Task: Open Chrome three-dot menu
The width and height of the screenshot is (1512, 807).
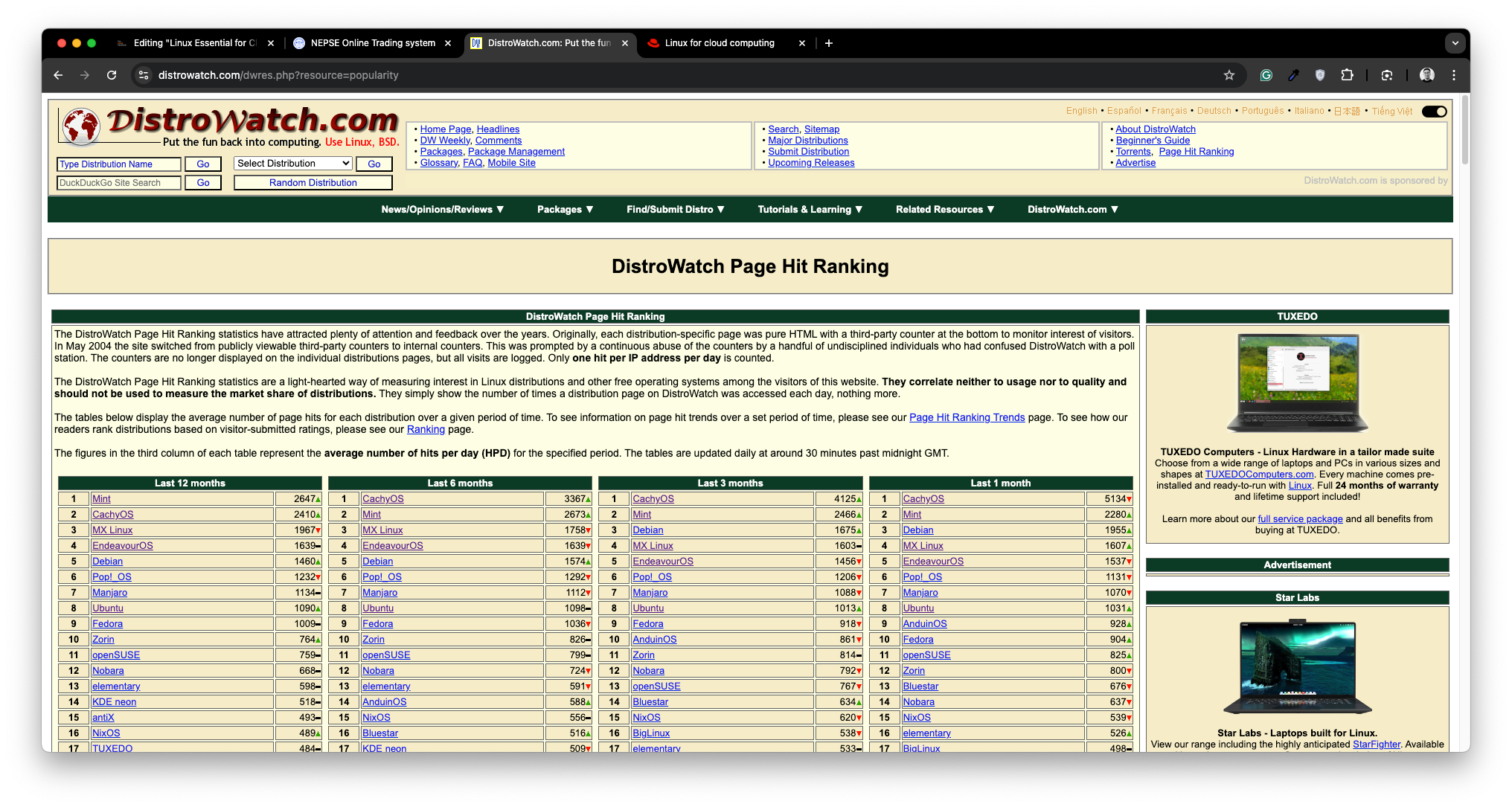Action: (x=1453, y=75)
